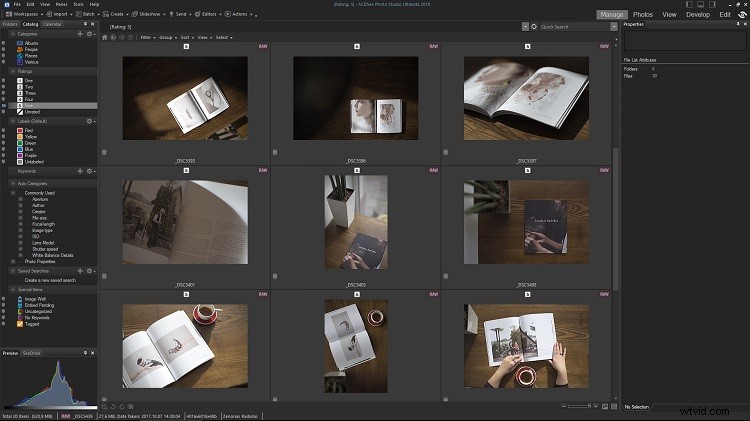This screenshot has height=421, width=750.
Task: Open the Panes menu
Action: 62,4
